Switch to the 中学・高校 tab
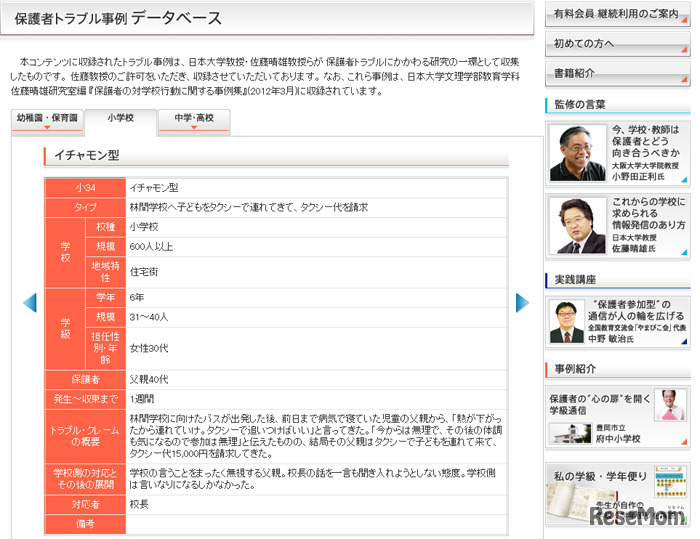Screen dimensions: 700x539 [x=193, y=119]
